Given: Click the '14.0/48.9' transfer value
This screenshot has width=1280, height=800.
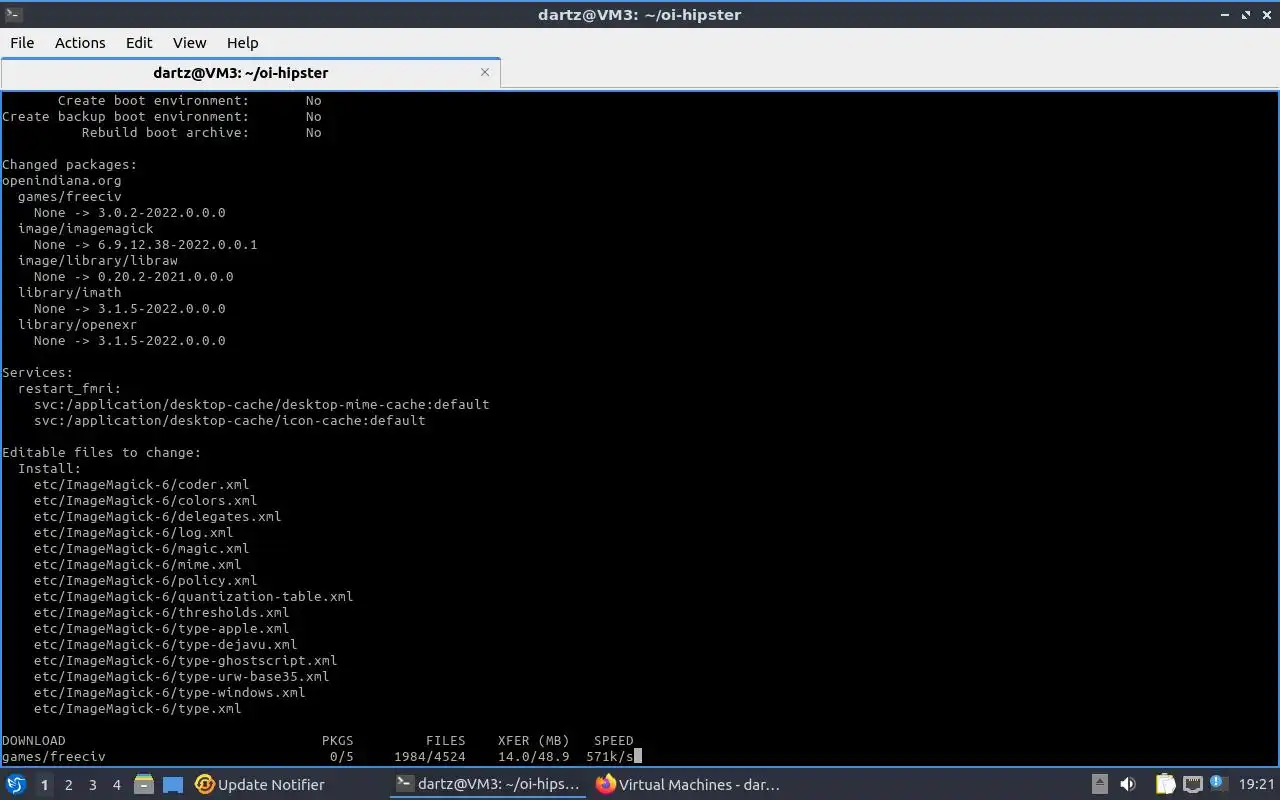Looking at the screenshot, I should (534, 757).
